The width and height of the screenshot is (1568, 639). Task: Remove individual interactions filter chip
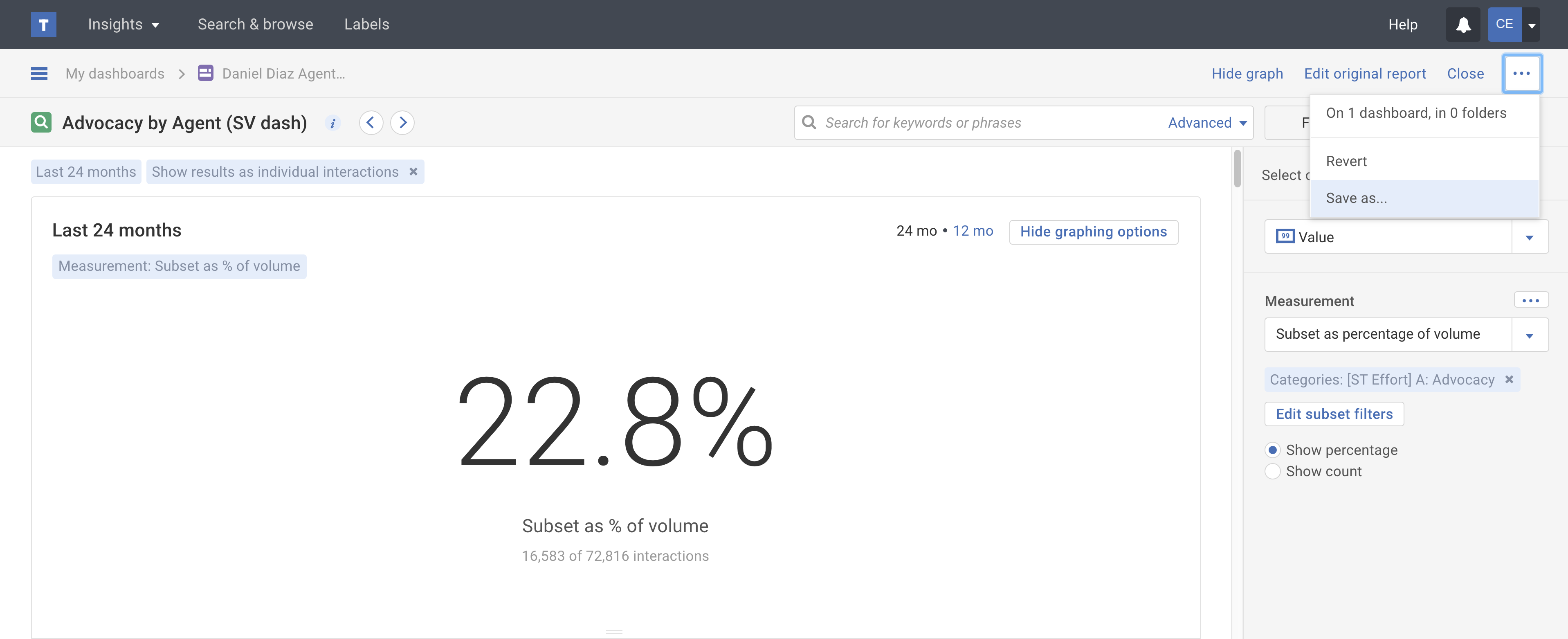(413, 172)
